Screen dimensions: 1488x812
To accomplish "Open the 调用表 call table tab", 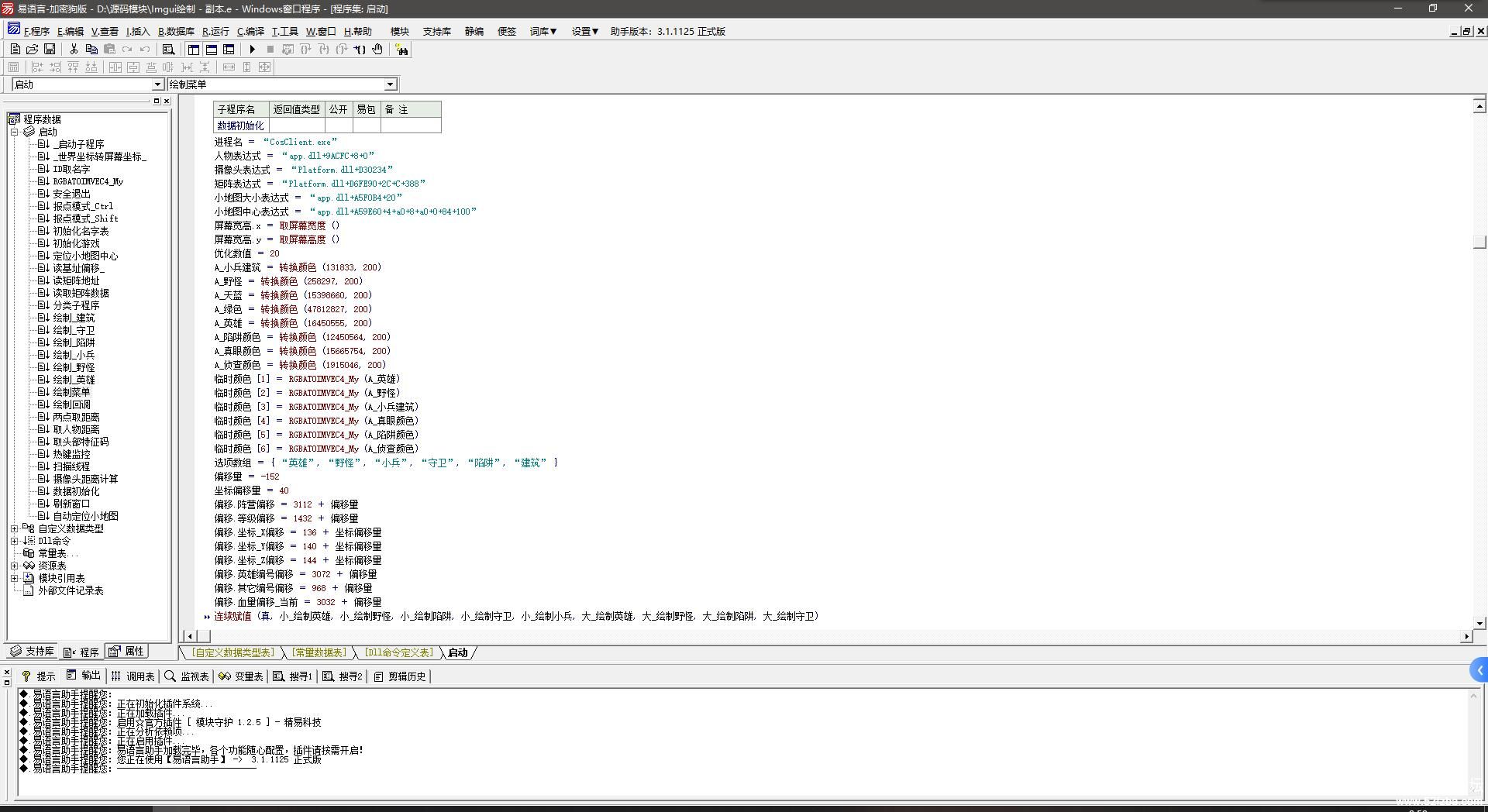I will 133,676.
